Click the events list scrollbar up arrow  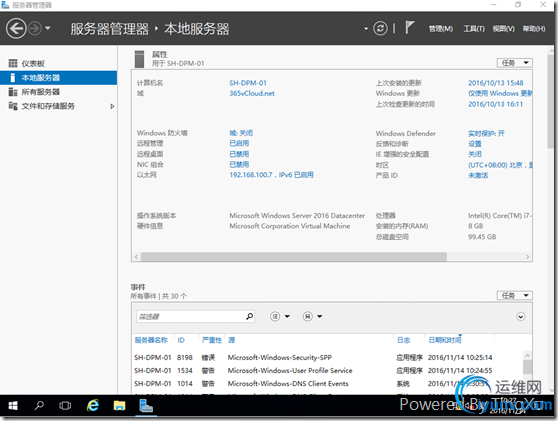pos(527,356)
